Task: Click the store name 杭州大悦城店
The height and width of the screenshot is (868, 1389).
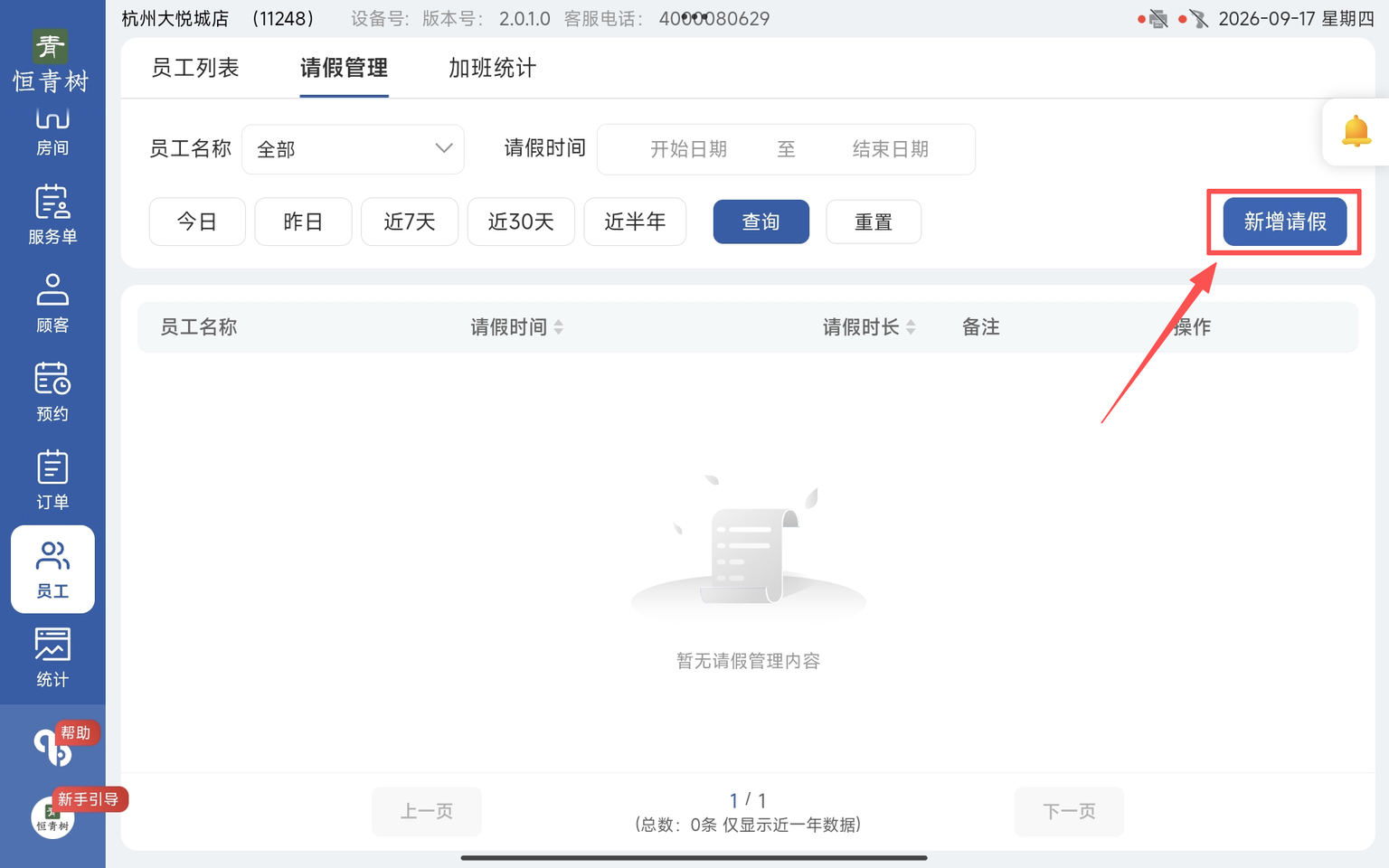Action: (x=175, y=19)
